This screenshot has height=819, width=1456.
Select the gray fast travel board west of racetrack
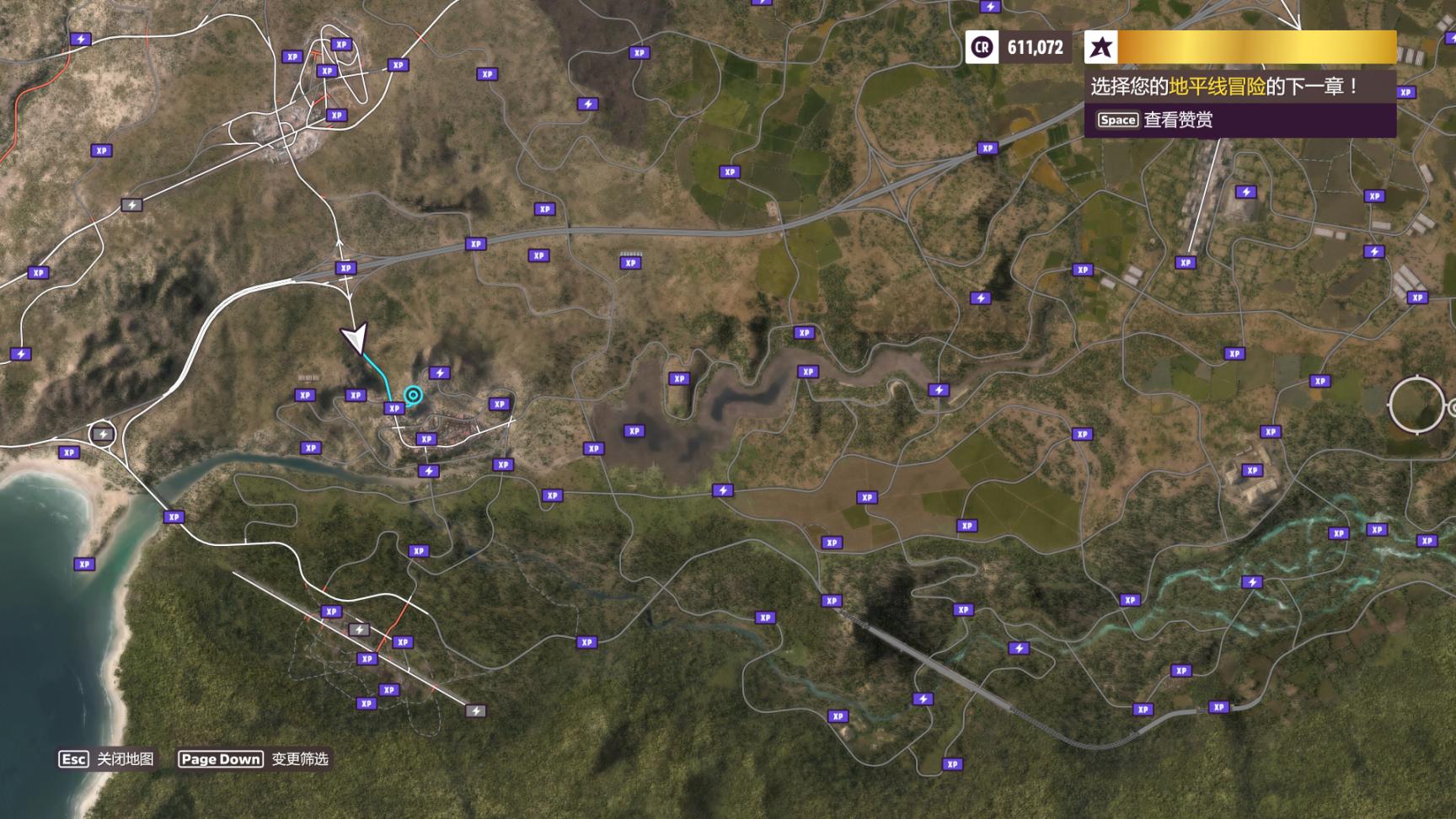coord(131,205)
